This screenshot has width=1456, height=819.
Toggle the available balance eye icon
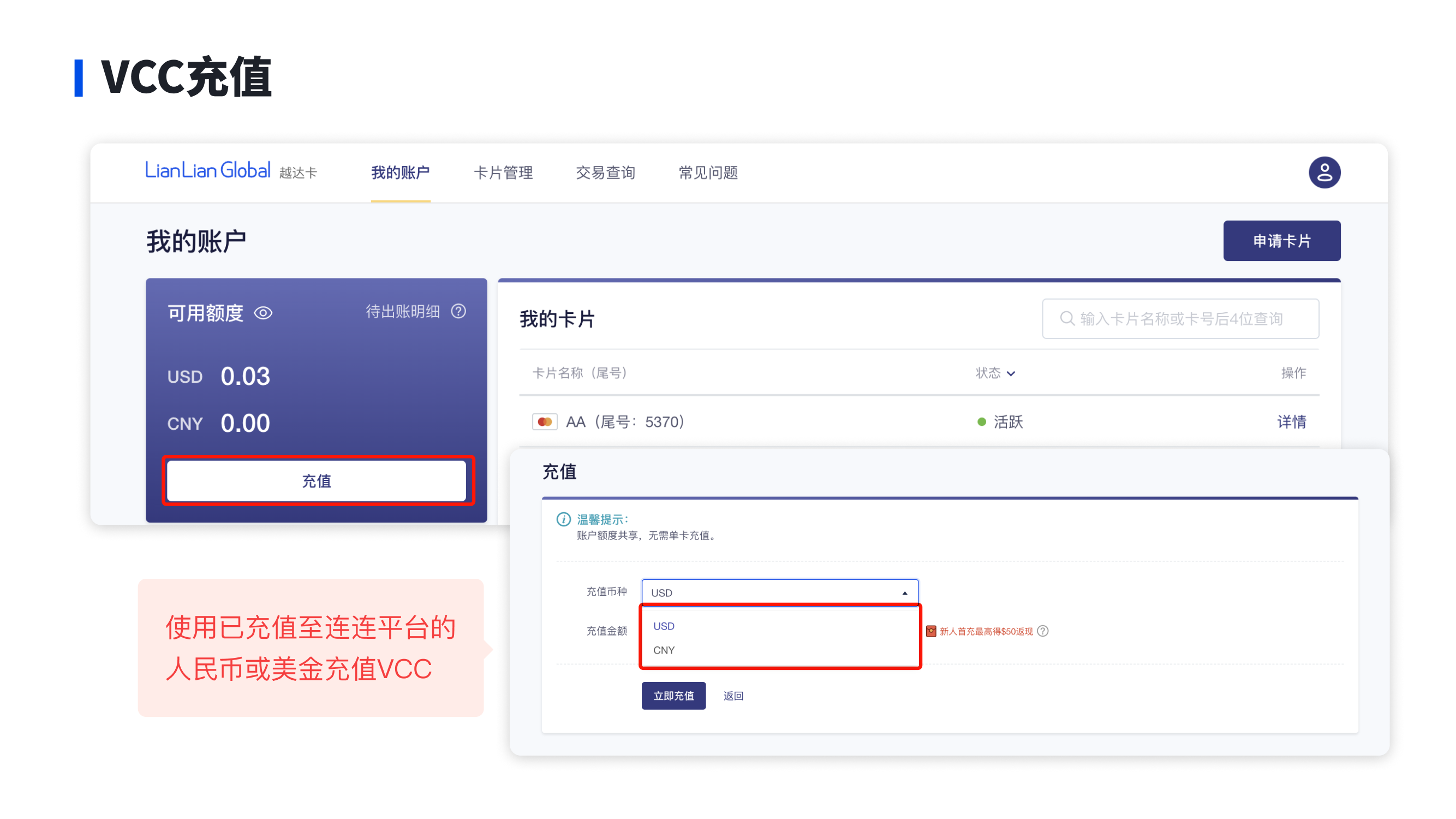[x=264, y=313]
